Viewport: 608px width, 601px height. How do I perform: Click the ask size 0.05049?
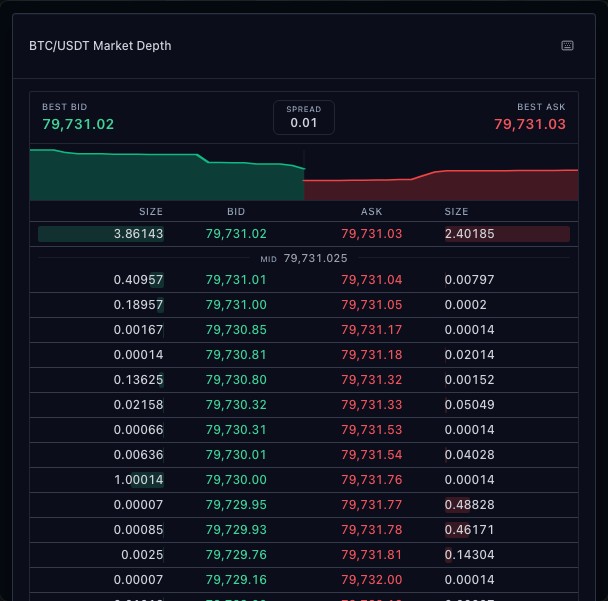(x=470, y=405)
